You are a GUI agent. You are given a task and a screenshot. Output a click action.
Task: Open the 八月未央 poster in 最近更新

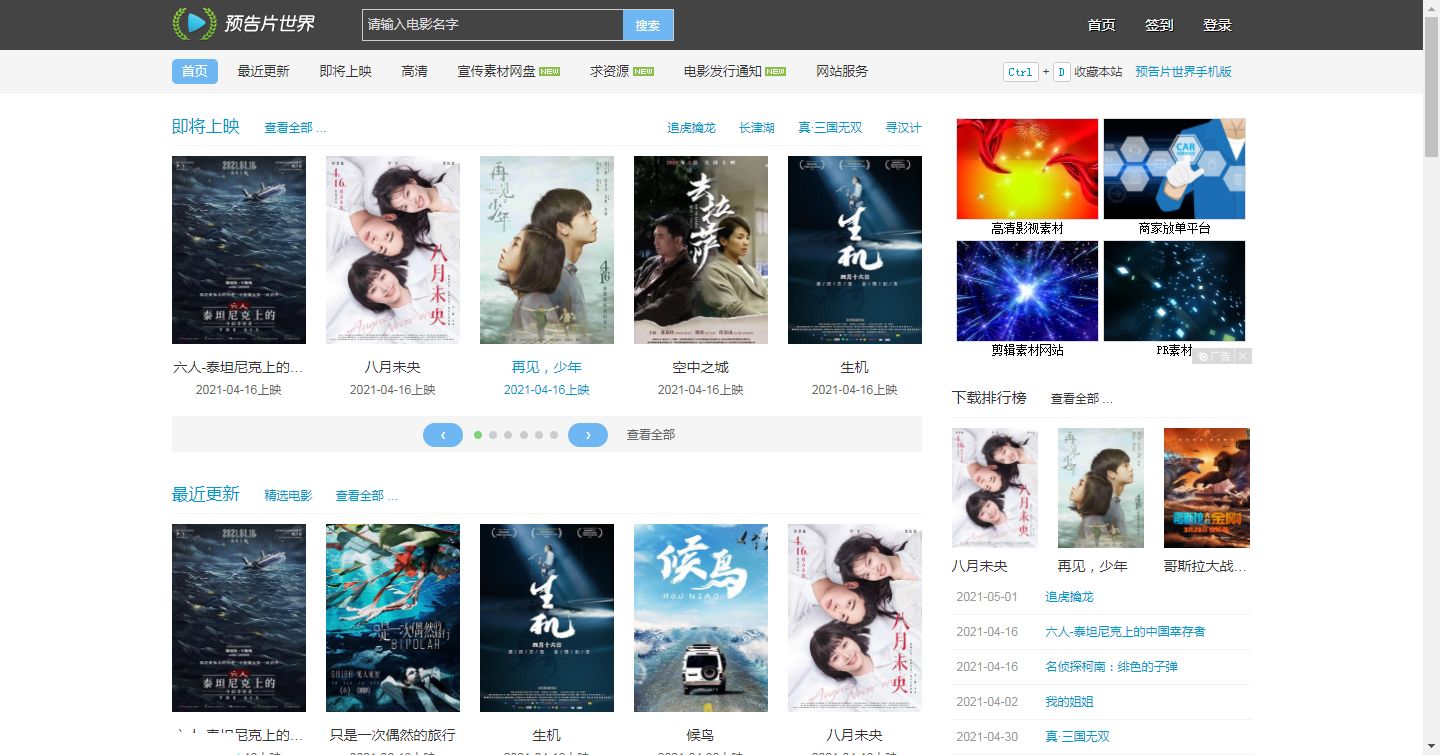click(x=855, y=618)
